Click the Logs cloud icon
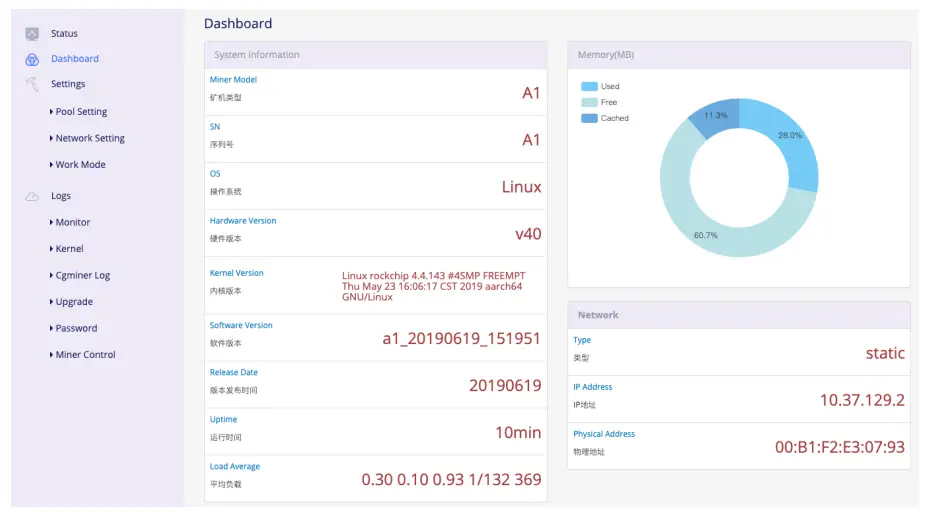 pyautogui.click(x=32, y=196)
